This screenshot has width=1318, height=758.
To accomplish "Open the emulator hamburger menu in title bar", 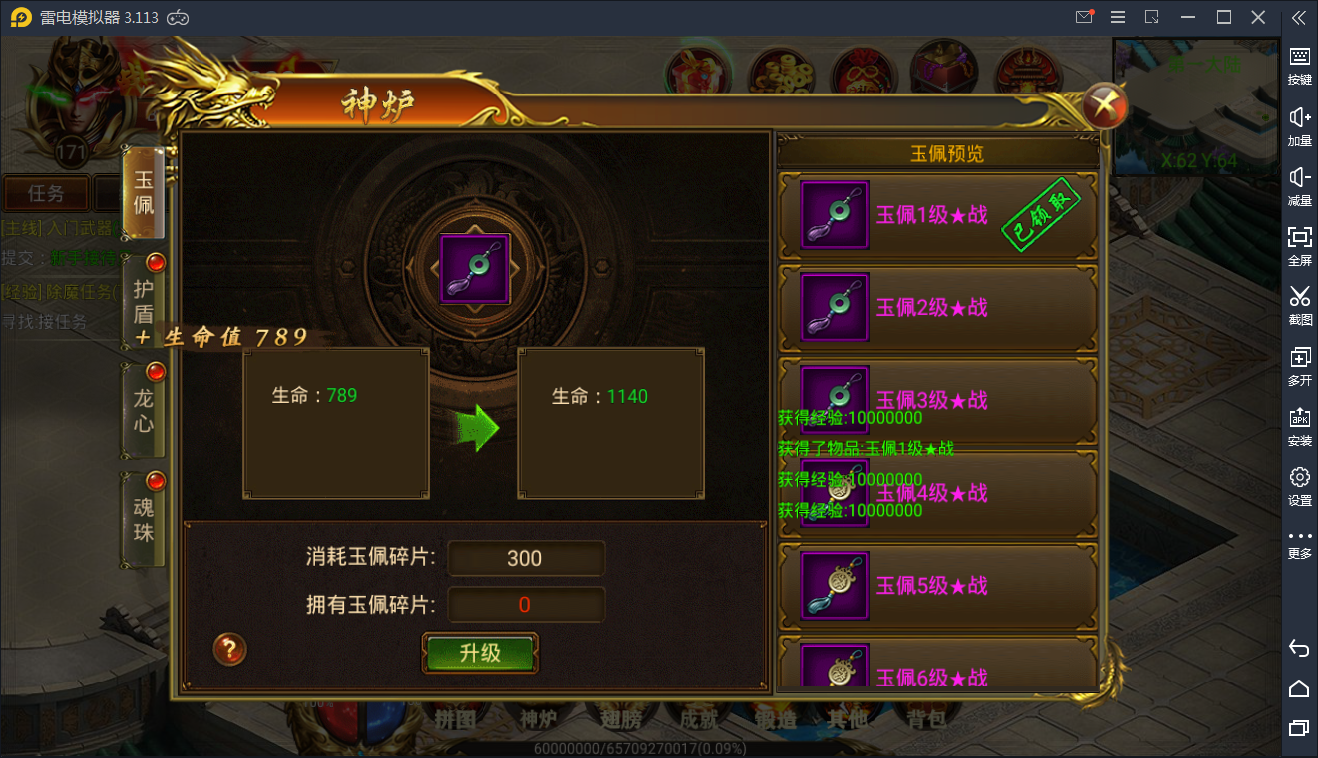I will (x=1118, y=17).
